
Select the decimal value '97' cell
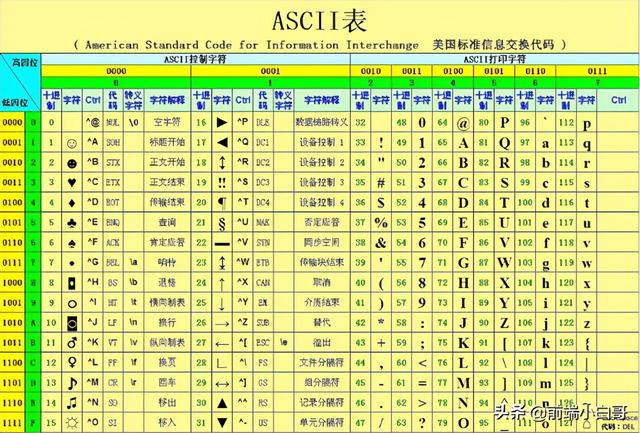525,142
